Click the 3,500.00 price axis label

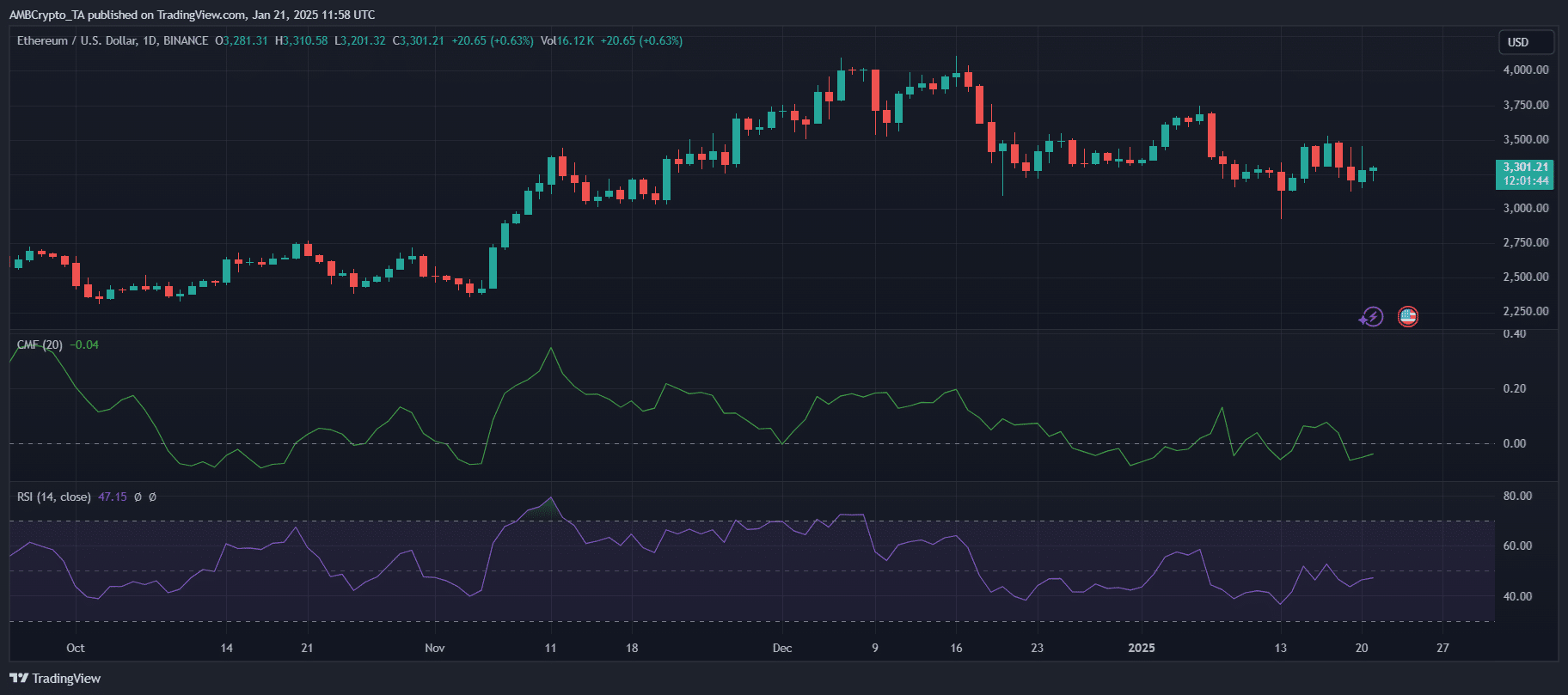point(1526,139)
